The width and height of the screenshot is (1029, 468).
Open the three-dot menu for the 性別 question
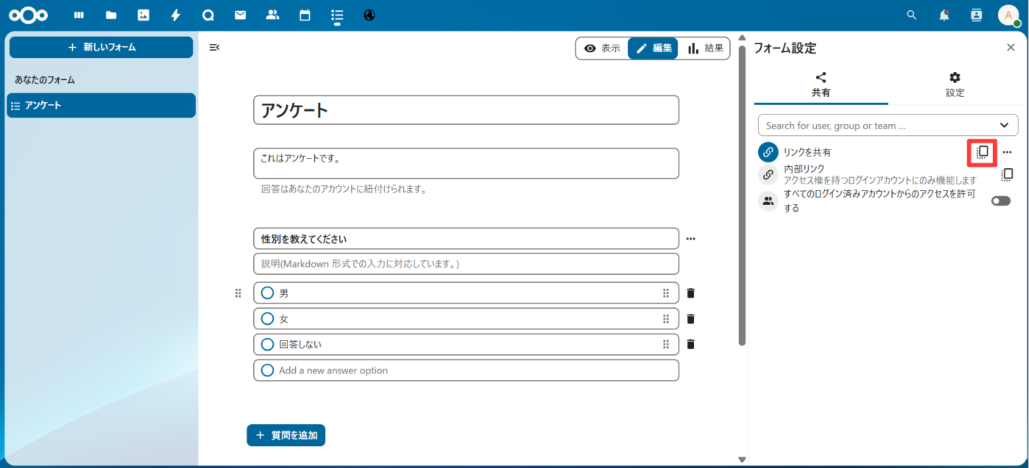(691, 239)
